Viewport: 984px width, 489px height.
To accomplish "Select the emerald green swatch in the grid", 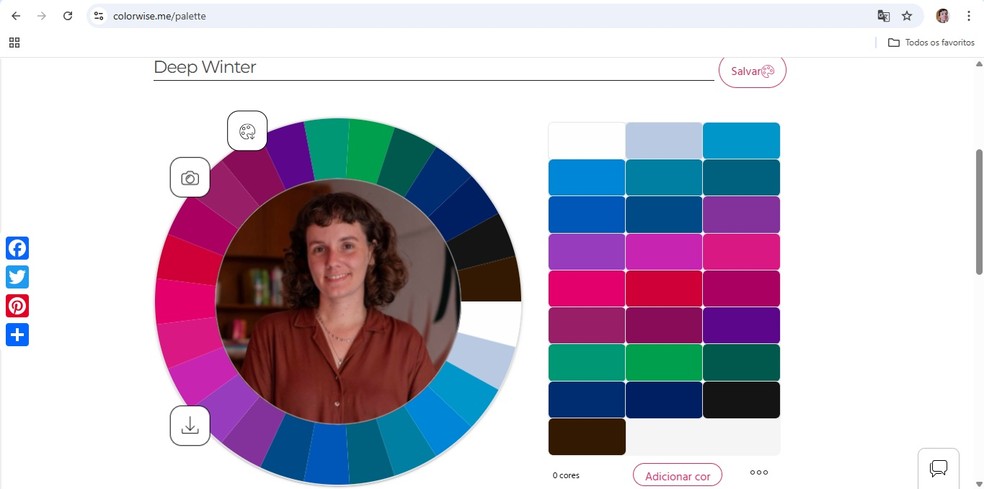I will [x=664, y=363].
